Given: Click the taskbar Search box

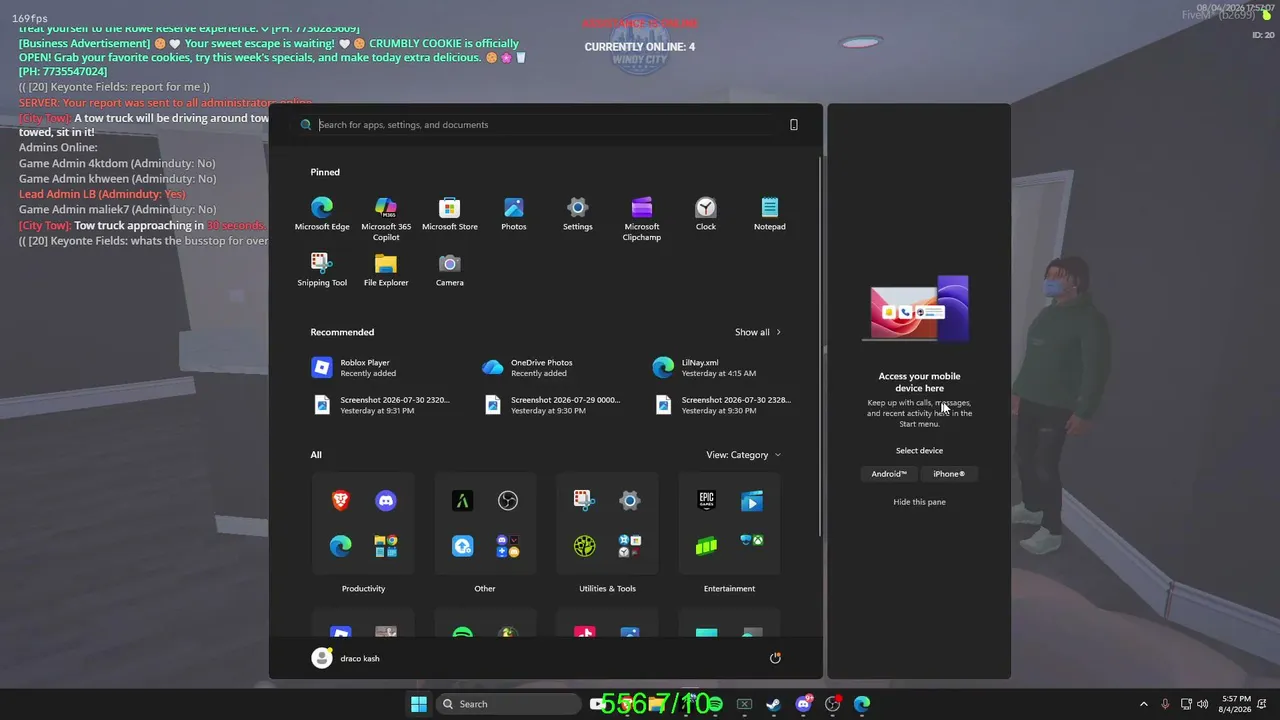Looking at the screenshot, I should coord(510,704).
